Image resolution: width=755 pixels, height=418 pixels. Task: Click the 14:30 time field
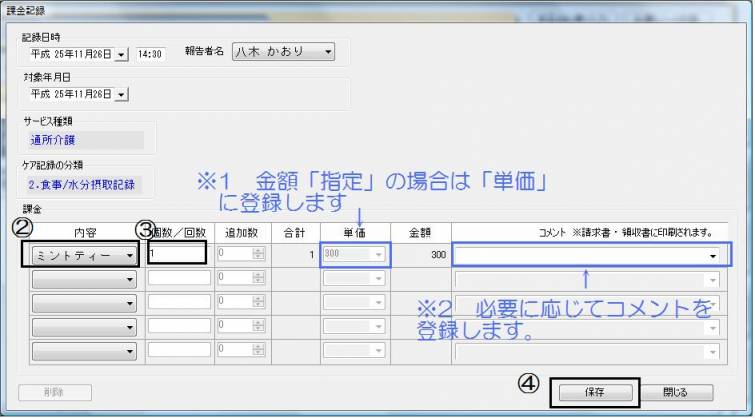(150, 55)
